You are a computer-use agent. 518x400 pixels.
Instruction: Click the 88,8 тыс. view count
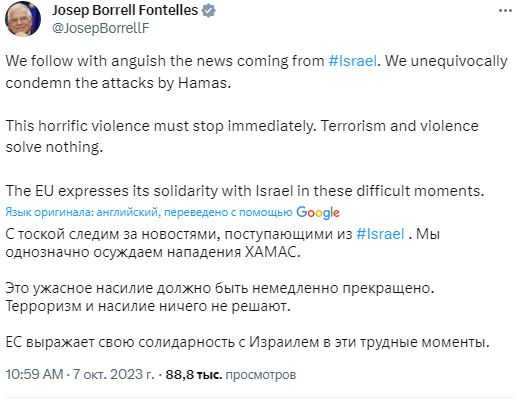(x=194, y=374)
